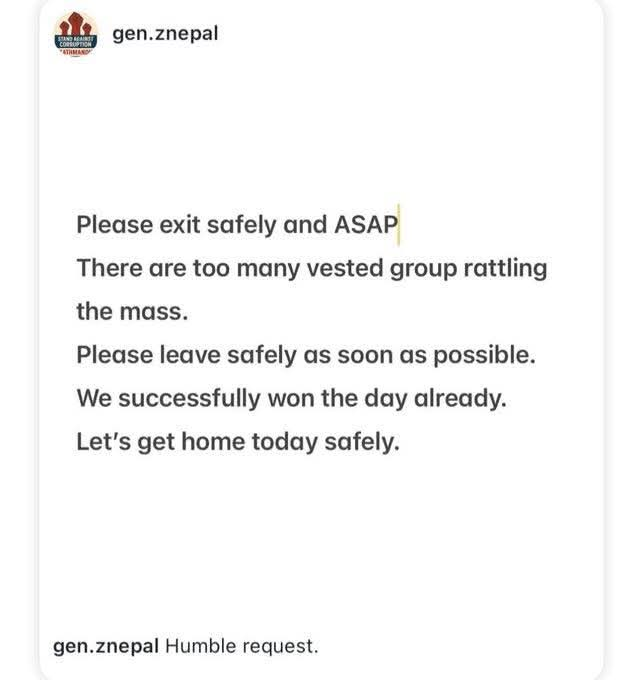Click the word "possible." in the post
Viewport: 643px width, 680px height.
[x=481, y=354]
